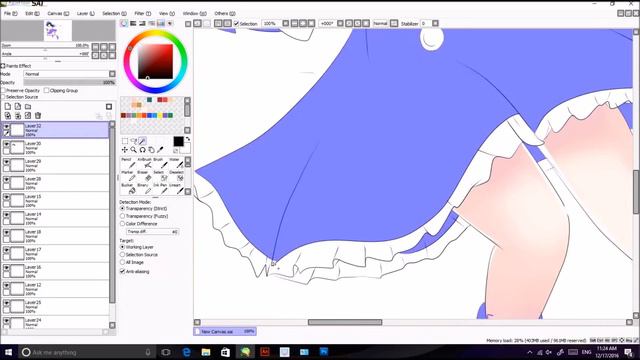Collapse the Paints Effect section
The width and height of the screenshot is (640, 360).
click(3, 66)
